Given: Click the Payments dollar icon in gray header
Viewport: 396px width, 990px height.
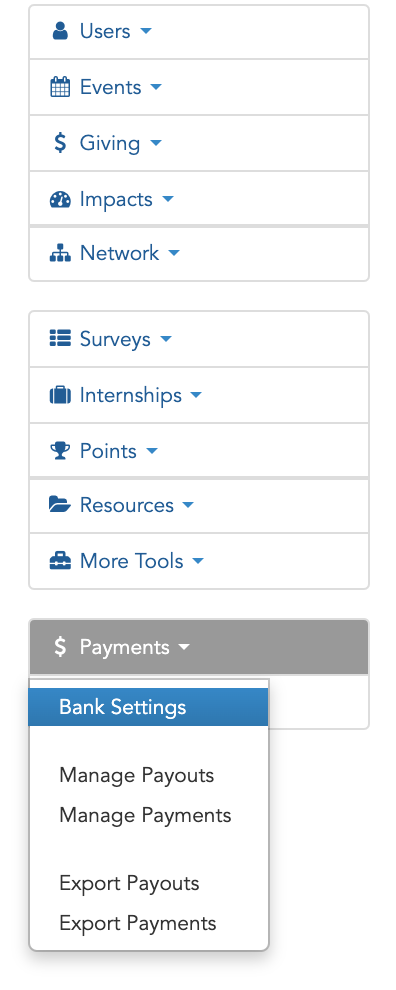Looking at the screenshot, I should [60, 647].
